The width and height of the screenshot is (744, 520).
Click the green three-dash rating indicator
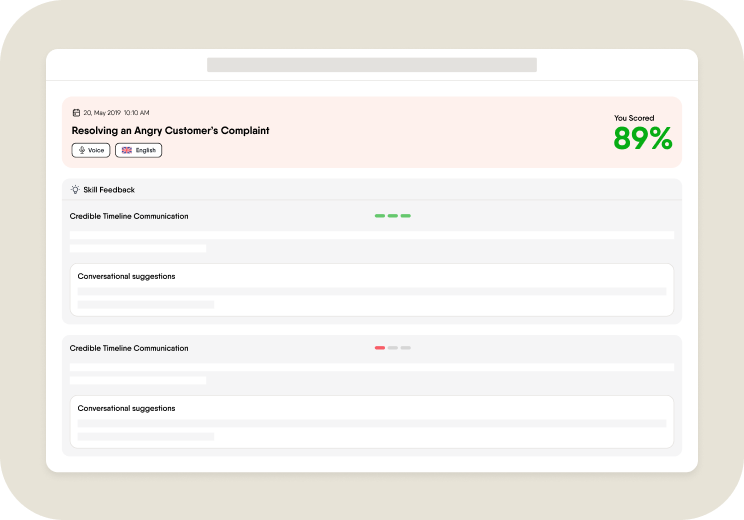pos(392,215)
